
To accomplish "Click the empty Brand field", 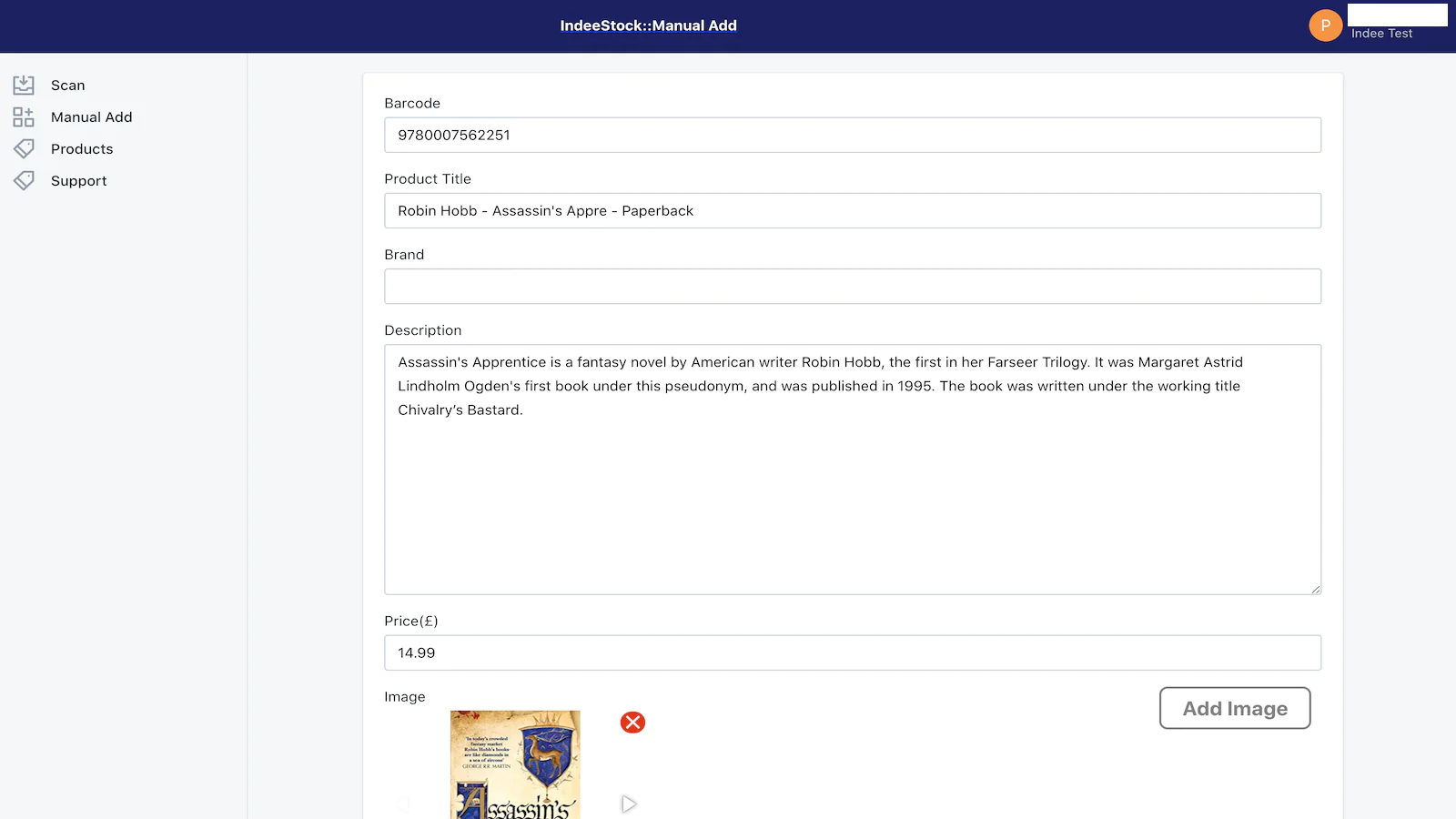I will 853,286.
